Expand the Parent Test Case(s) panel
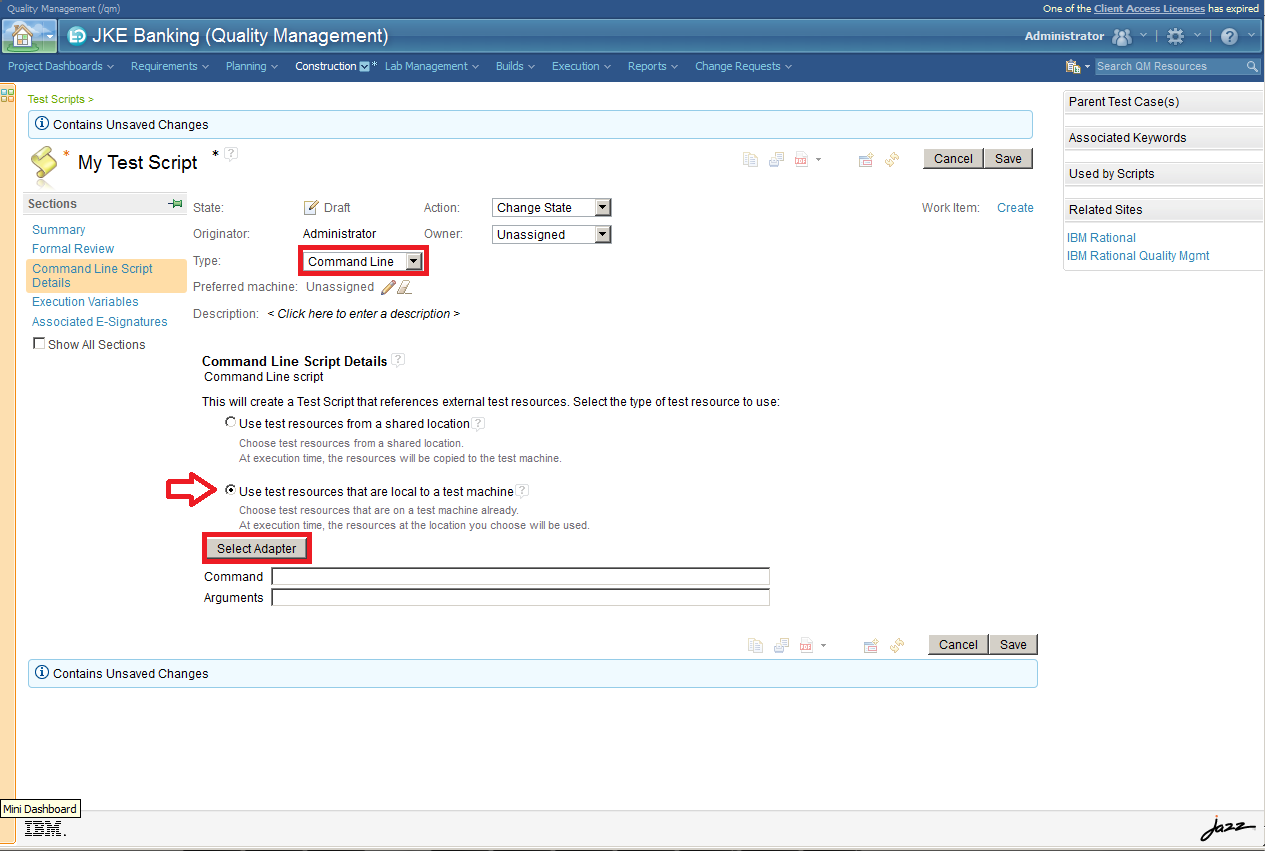This screenshot has width=1265, height=851. pos(1162,102)
